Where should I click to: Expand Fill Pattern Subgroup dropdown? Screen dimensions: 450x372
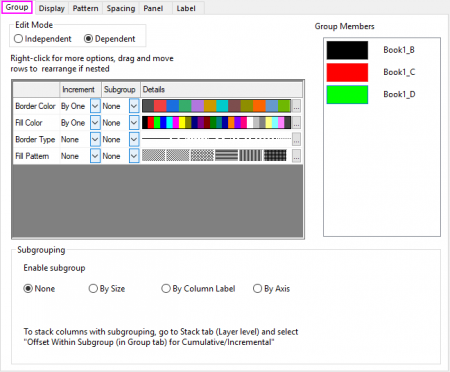(134, 156)
